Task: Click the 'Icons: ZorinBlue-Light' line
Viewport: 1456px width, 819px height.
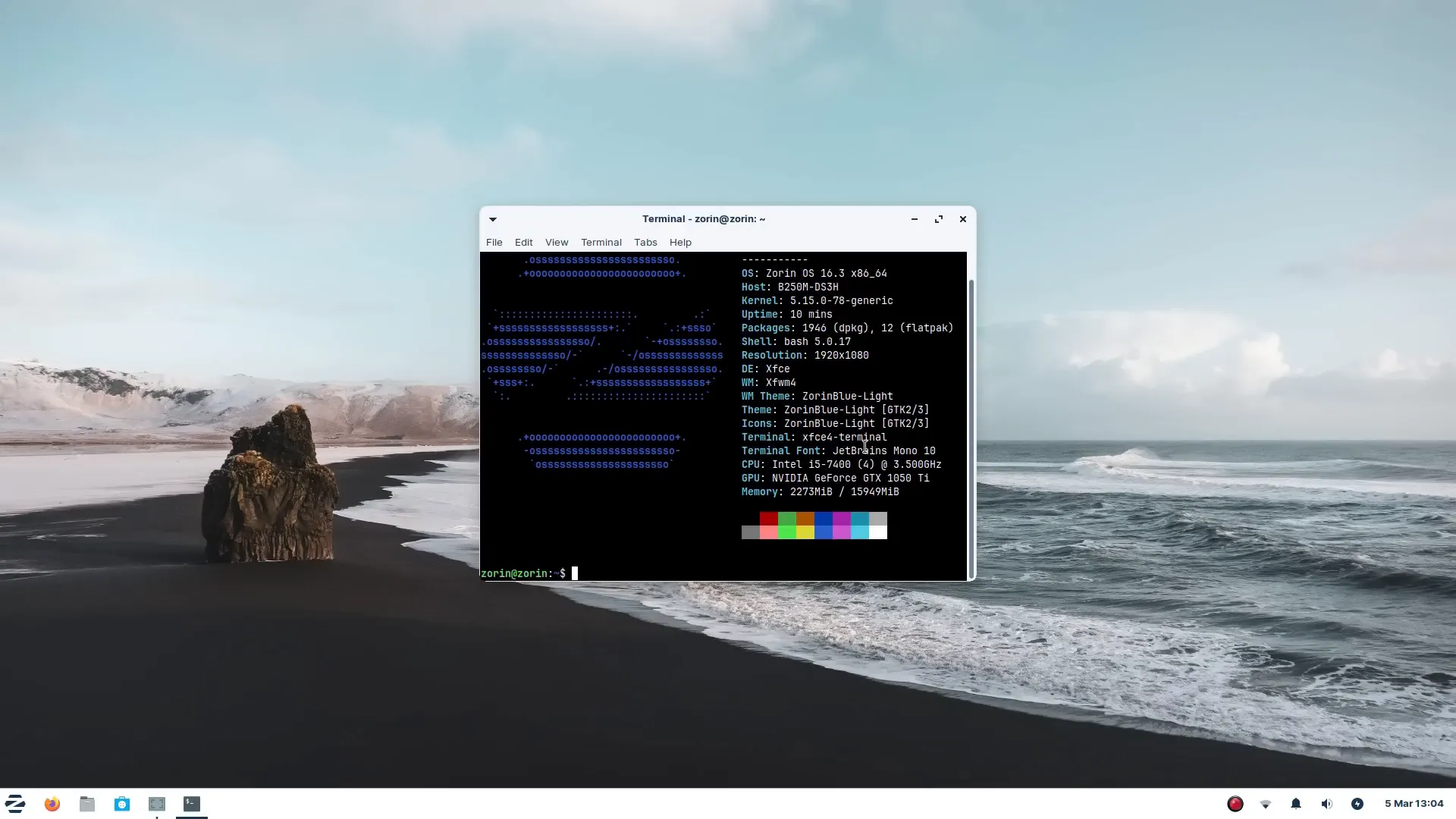Action: point(836,424)
